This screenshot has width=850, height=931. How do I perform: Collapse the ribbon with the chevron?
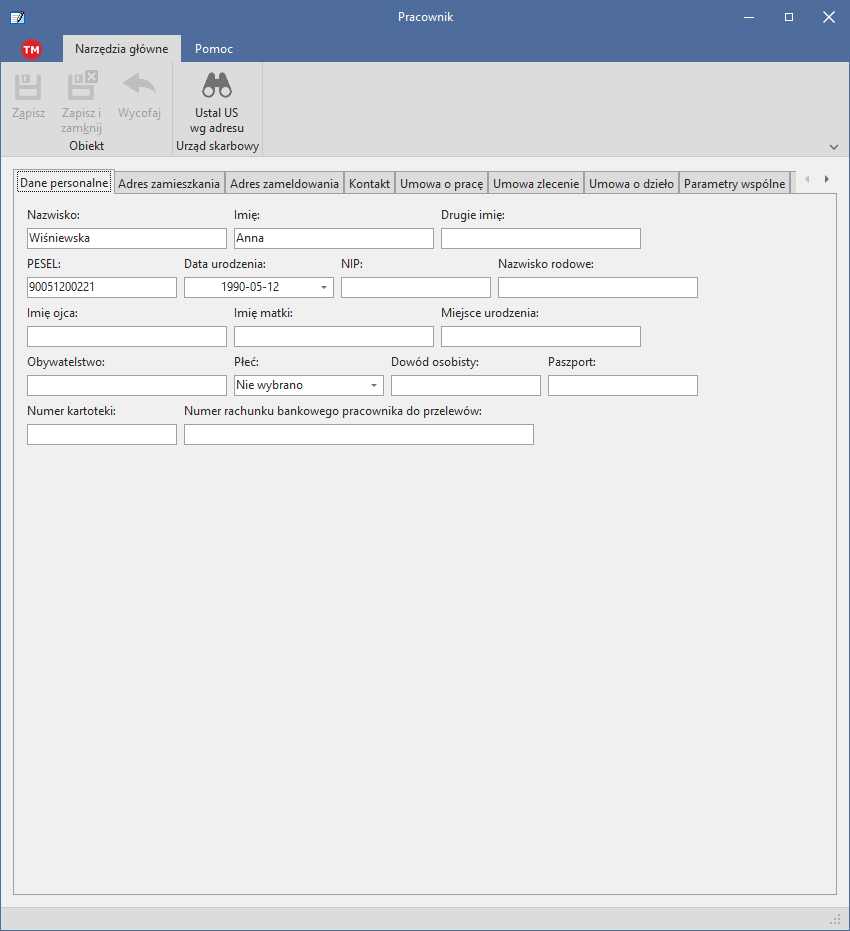834,147
